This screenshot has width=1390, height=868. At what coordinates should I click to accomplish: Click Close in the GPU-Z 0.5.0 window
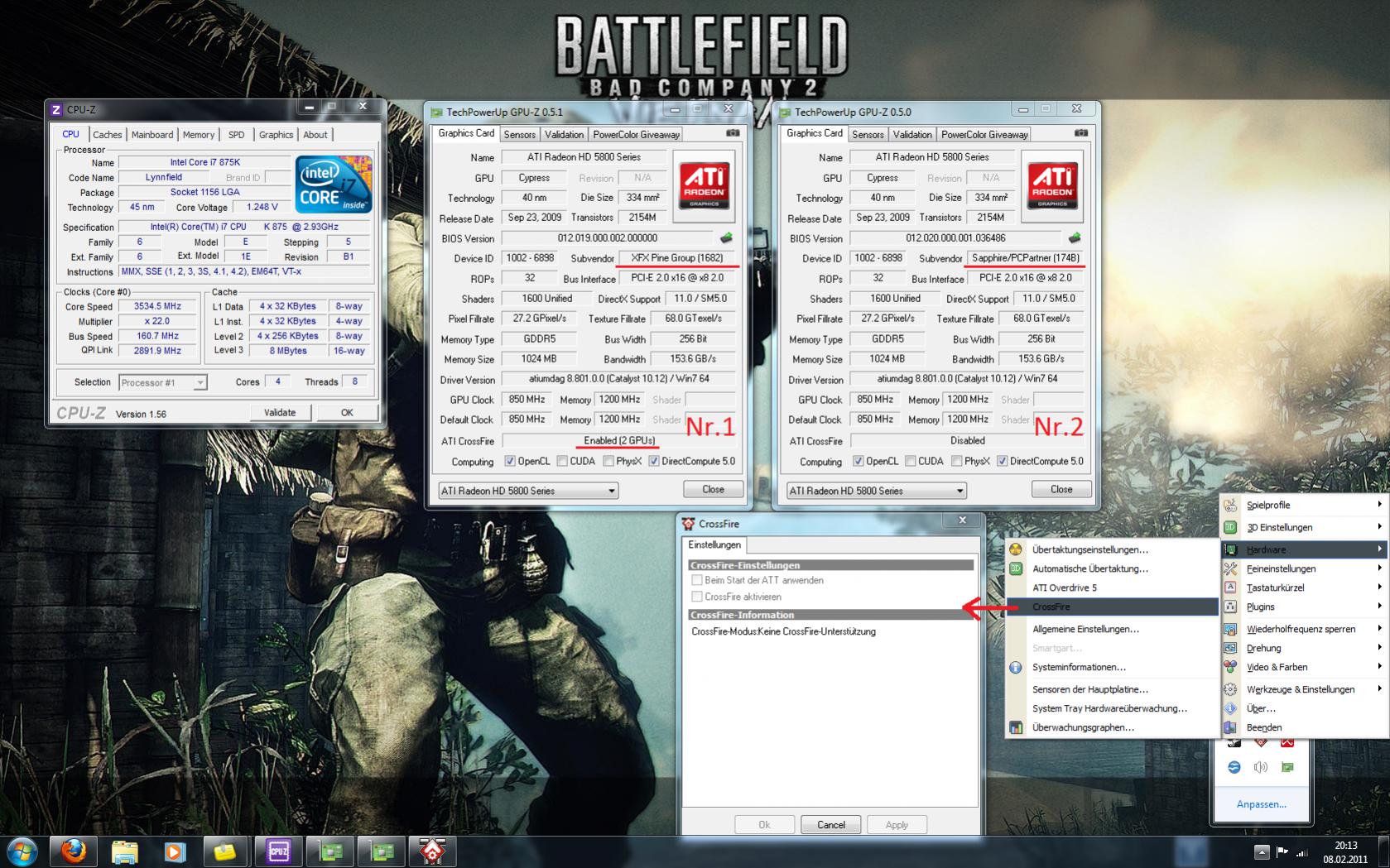point(1061,490)
